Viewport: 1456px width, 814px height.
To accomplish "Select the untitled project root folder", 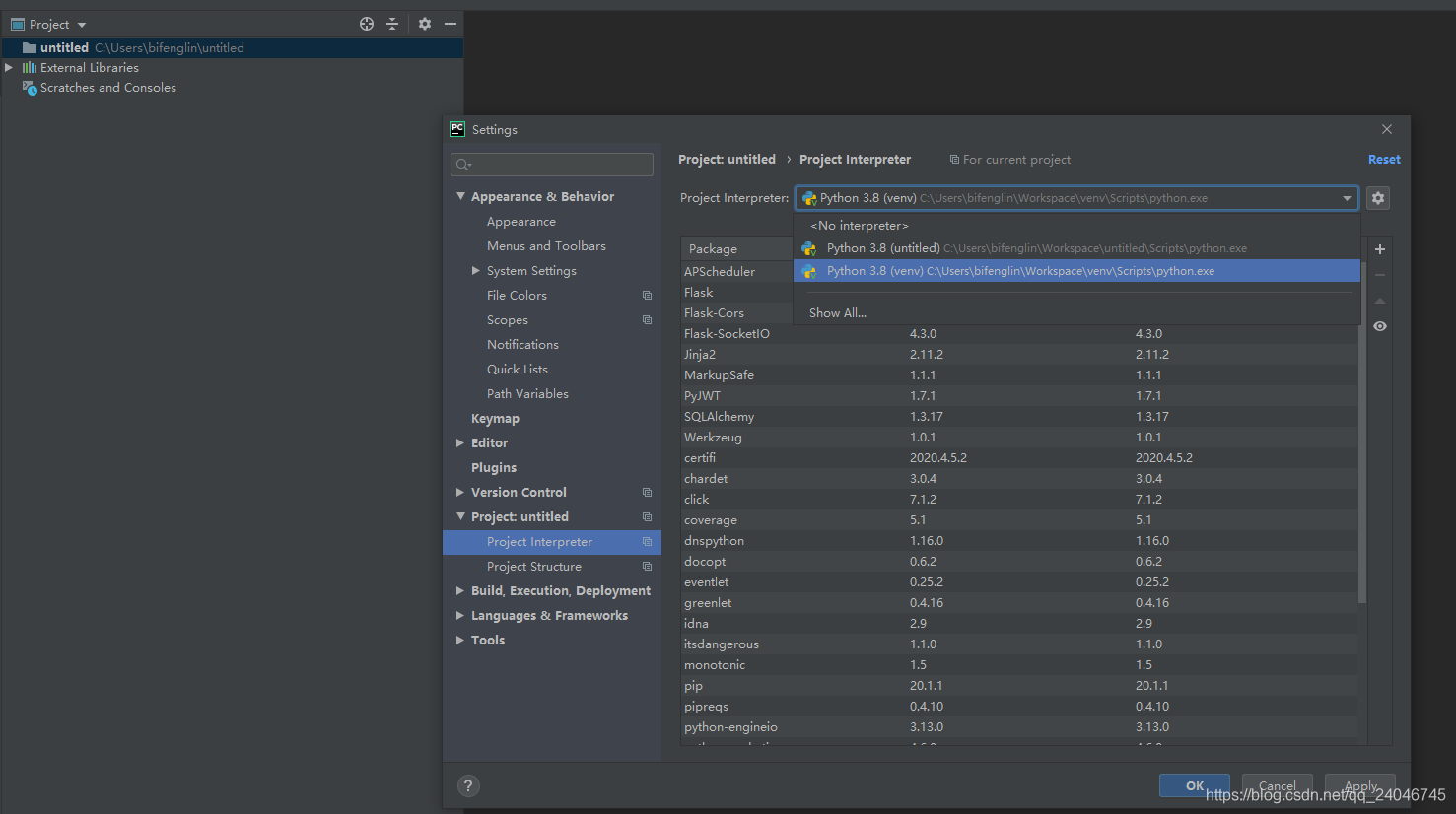I will click(232, 47).
